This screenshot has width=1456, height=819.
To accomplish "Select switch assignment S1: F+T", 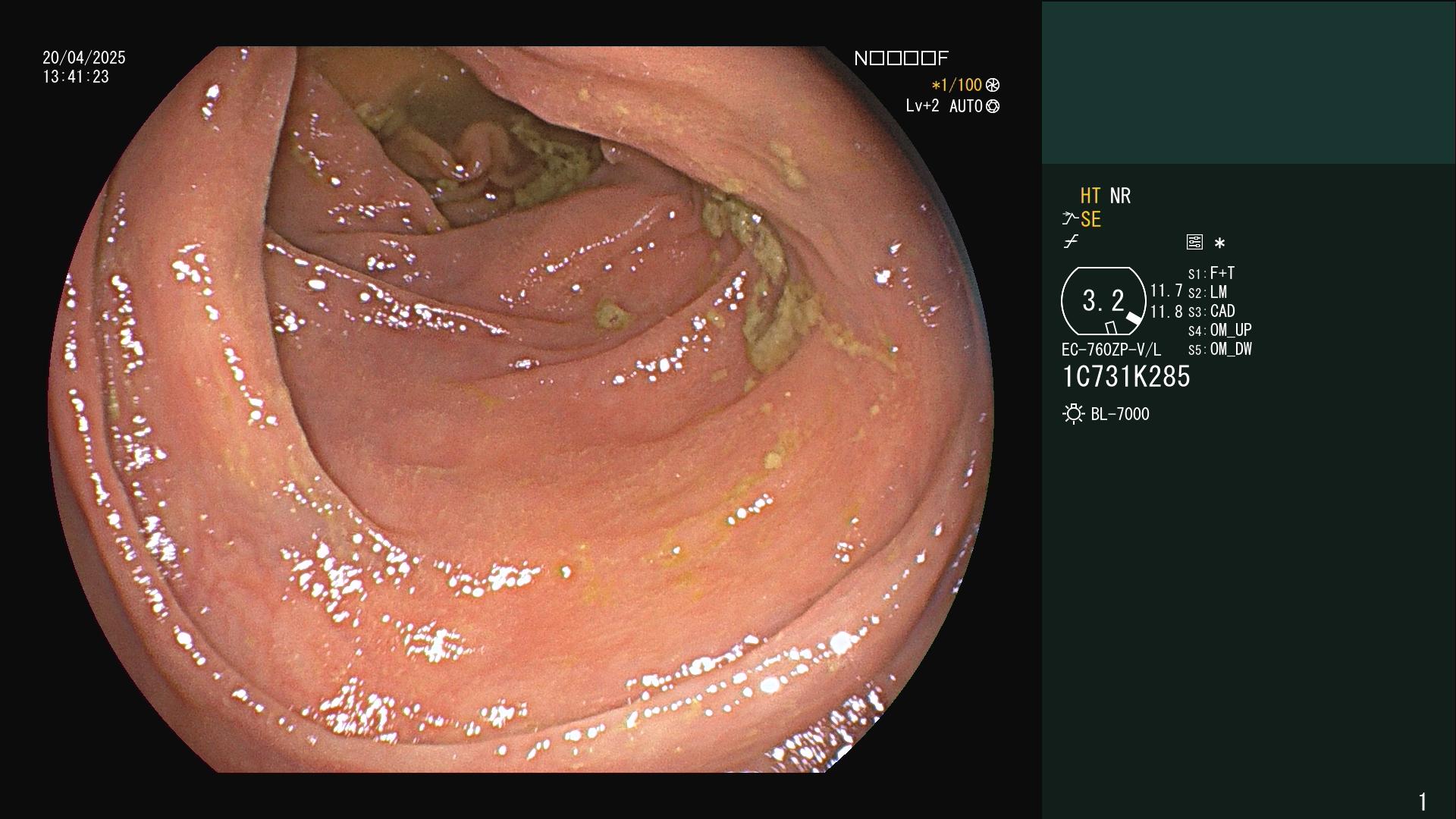I will [x=1211, y=273].
